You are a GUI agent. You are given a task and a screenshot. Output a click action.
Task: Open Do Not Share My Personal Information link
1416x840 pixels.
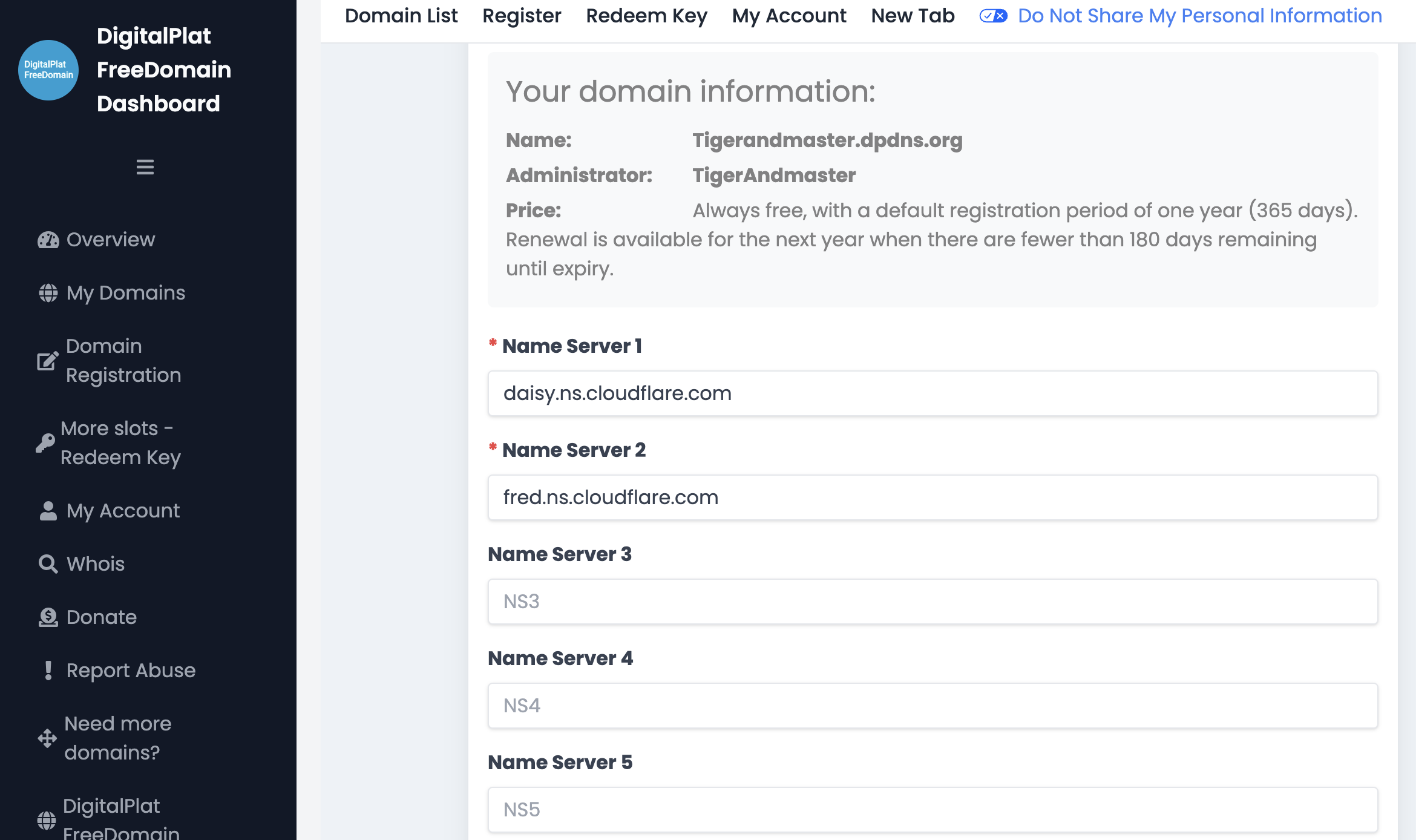tap(1199, 16)
